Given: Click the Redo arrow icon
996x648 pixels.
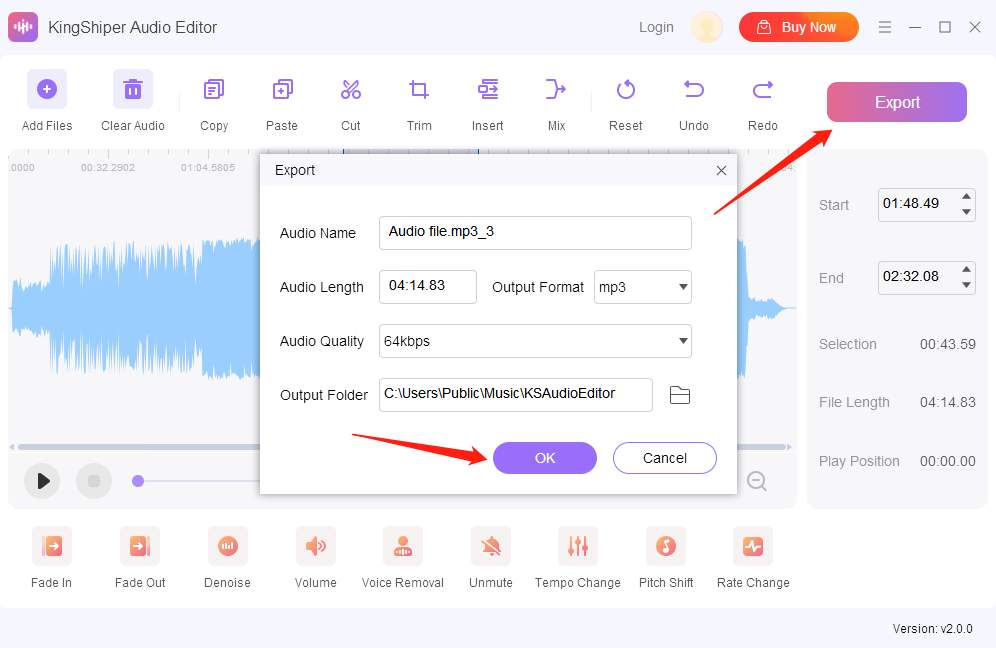Looking at the screenshot, I should 762,90.
